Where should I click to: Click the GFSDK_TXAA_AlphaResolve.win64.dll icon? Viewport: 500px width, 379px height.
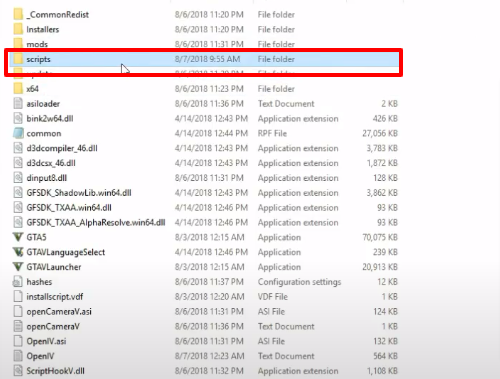pyautogui.click(x=18, y=222)
